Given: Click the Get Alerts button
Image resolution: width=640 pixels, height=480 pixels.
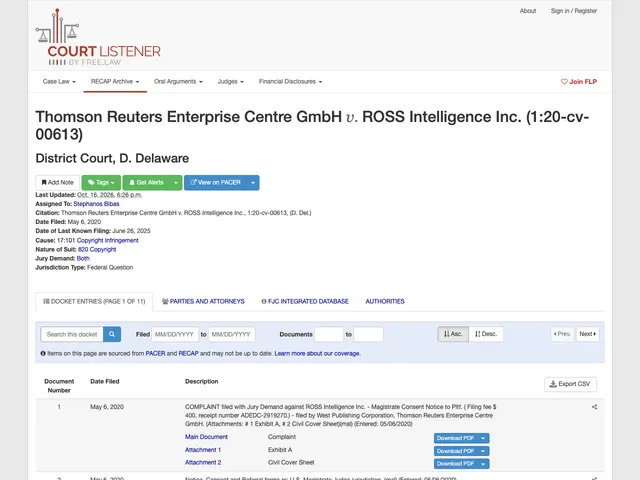Looking at the screenshot, I should click(x=146, y=182).
